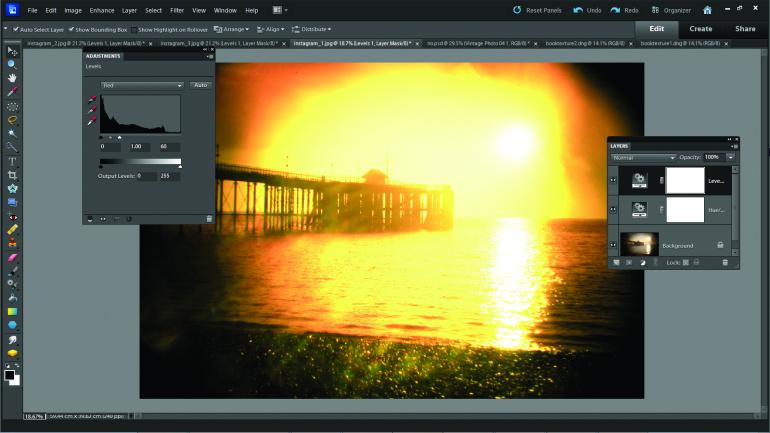Select the Clone Stamp tool
770x433 pixels.
pyautogui.click(x=12, y=243)
